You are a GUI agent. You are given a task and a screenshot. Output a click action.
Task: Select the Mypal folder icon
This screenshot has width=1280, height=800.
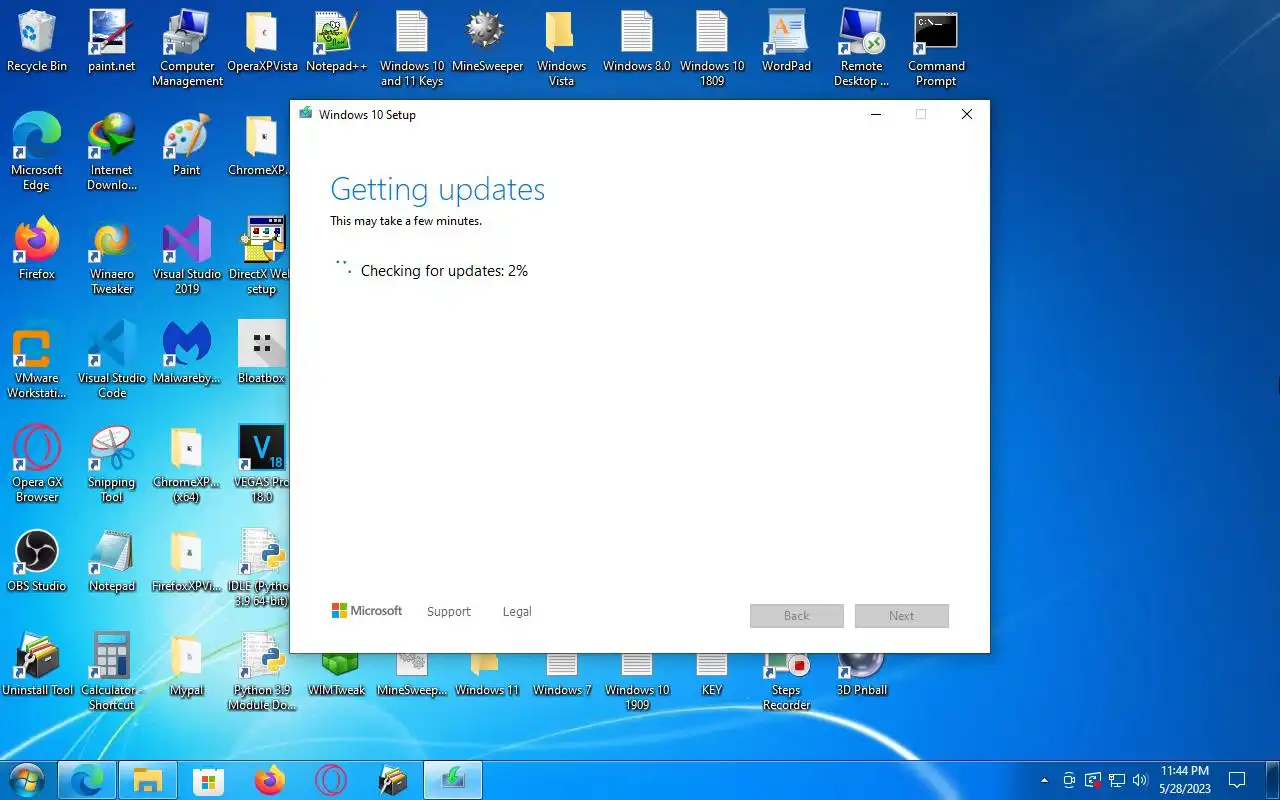pyautogui.click(x=187, y=665)
